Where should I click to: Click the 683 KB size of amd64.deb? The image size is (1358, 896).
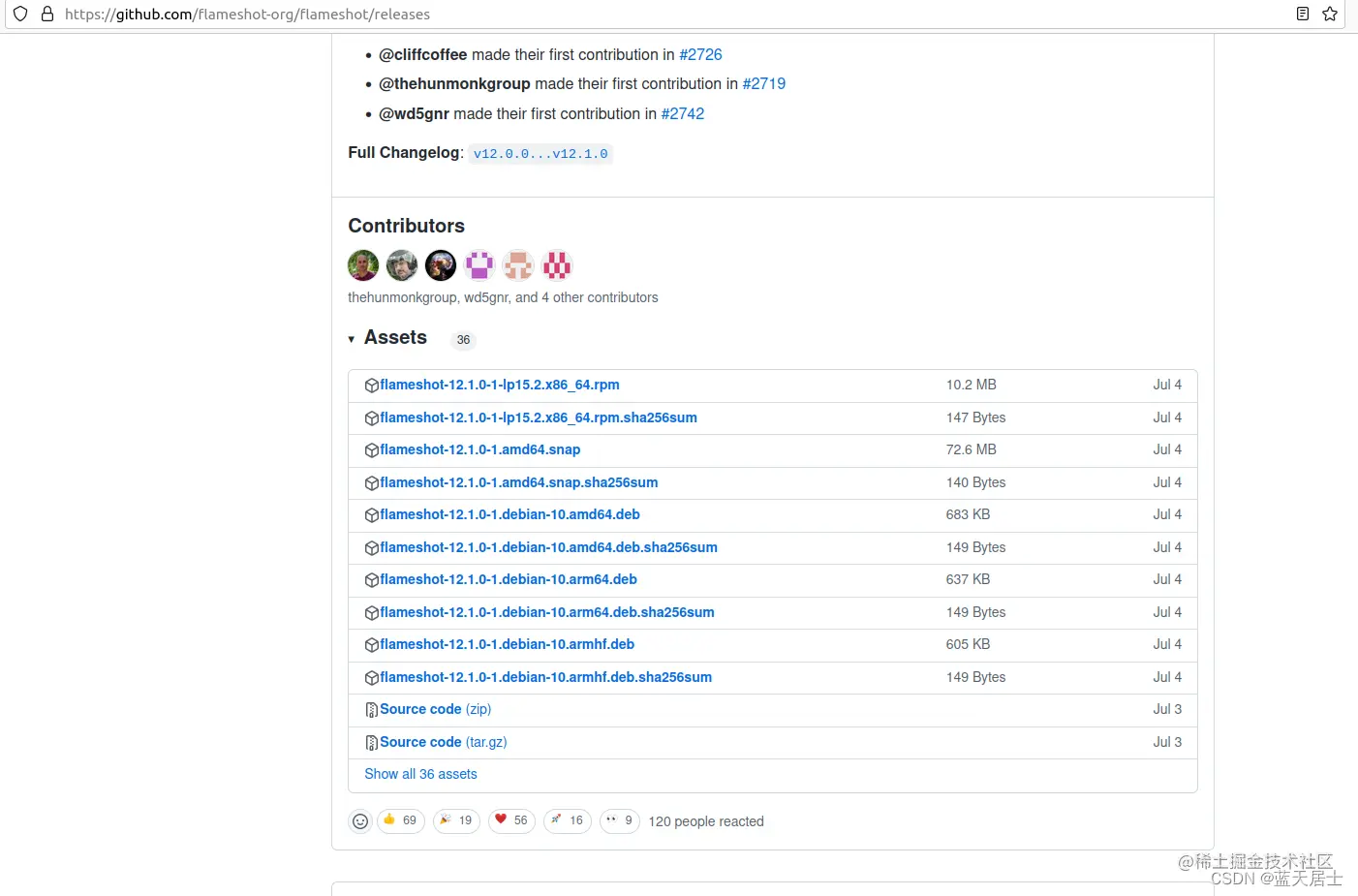tap(968, 515)
